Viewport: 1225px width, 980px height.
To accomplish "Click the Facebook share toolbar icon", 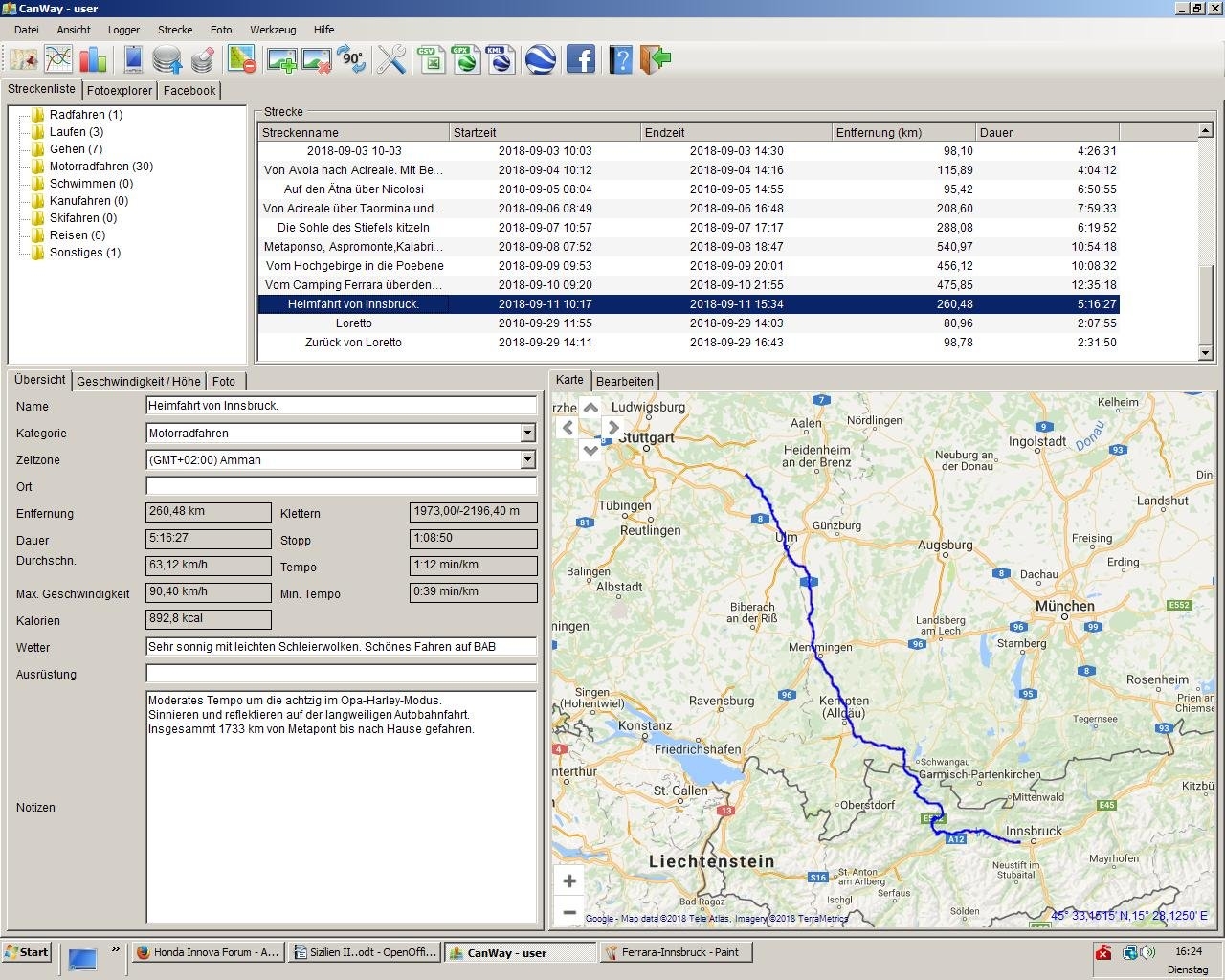I will pos(581,59).
